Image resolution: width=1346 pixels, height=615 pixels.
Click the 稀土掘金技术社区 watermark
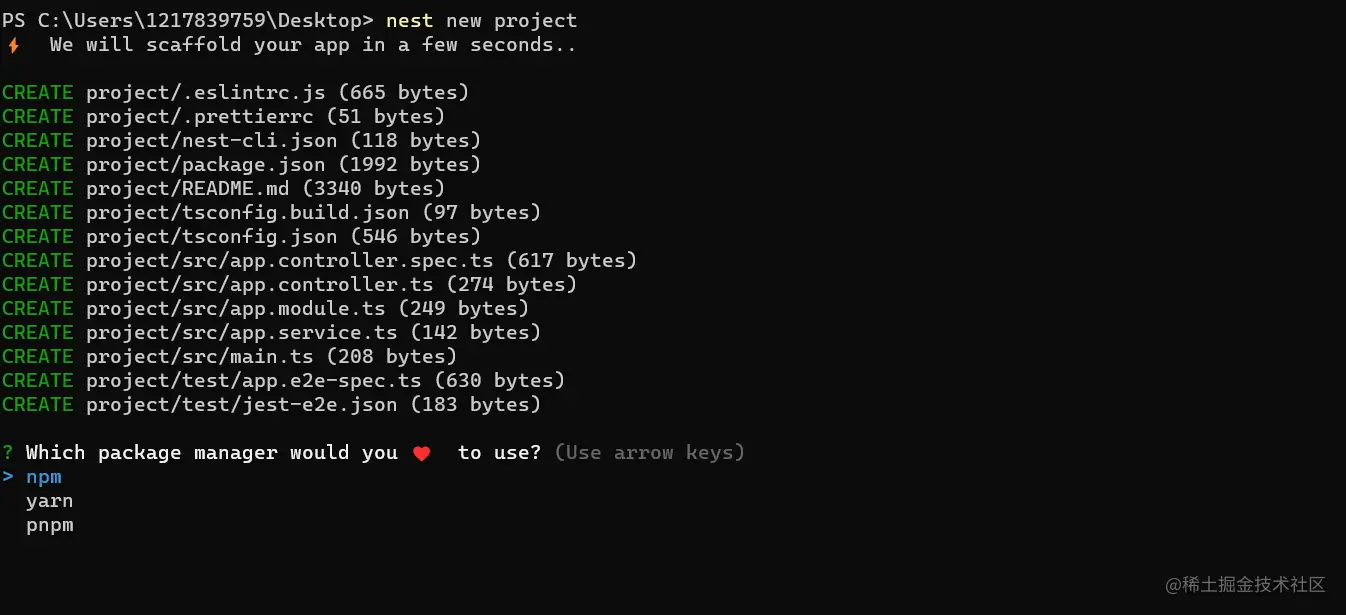[1245, 584]
